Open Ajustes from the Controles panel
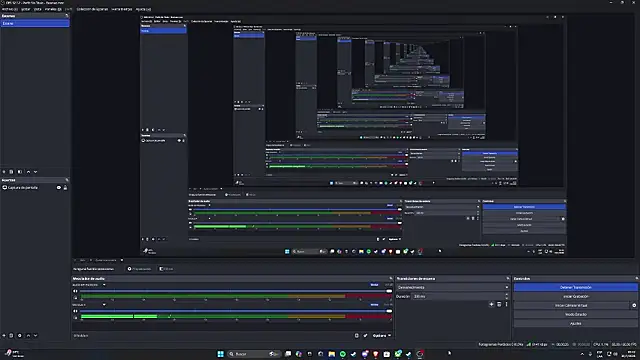 pyautogui.click(x=576, y=323)
